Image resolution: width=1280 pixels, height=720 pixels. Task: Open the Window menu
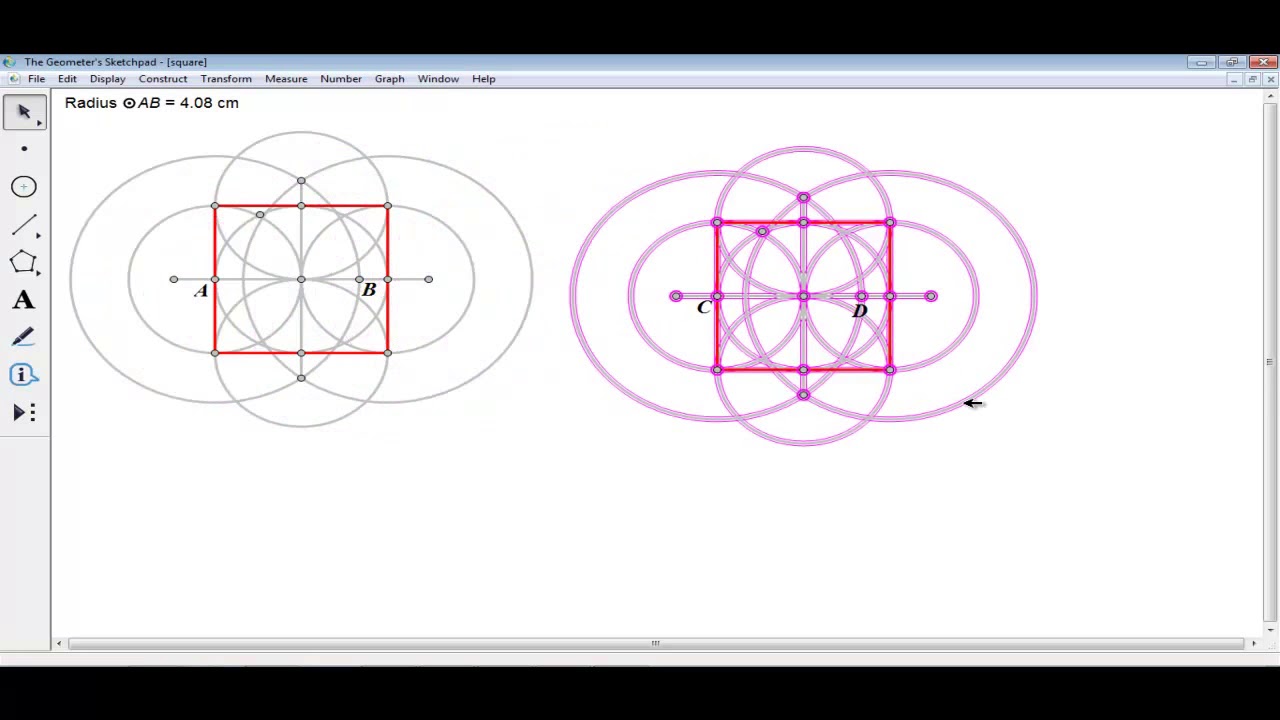(x=438, y=79)
